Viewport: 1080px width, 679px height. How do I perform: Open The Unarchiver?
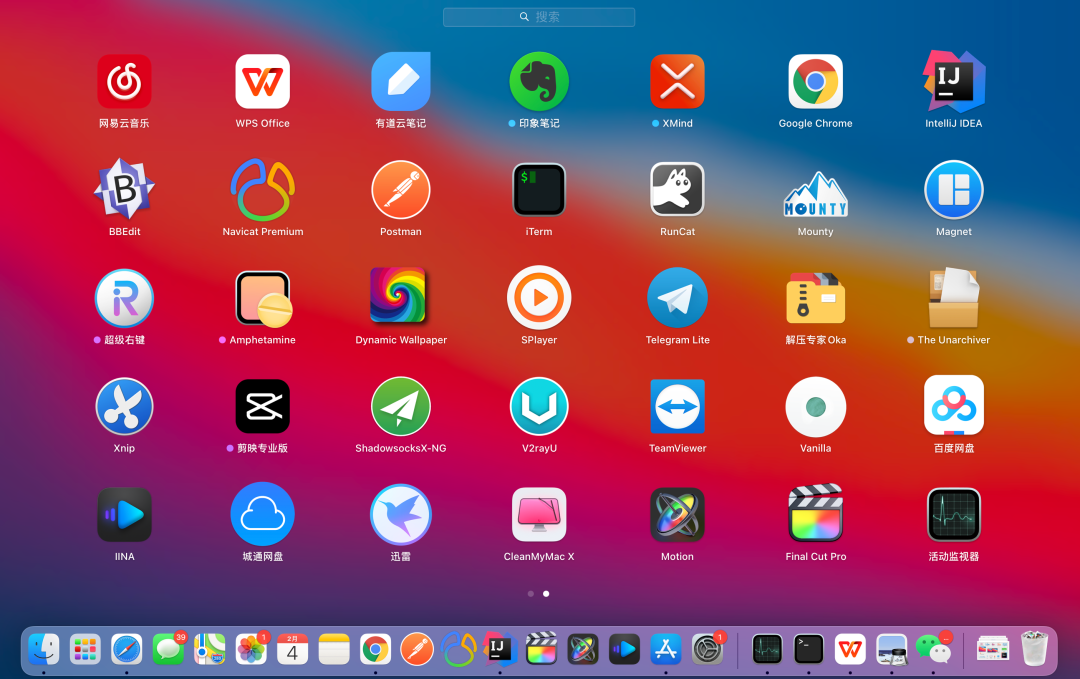click(954, 297)
